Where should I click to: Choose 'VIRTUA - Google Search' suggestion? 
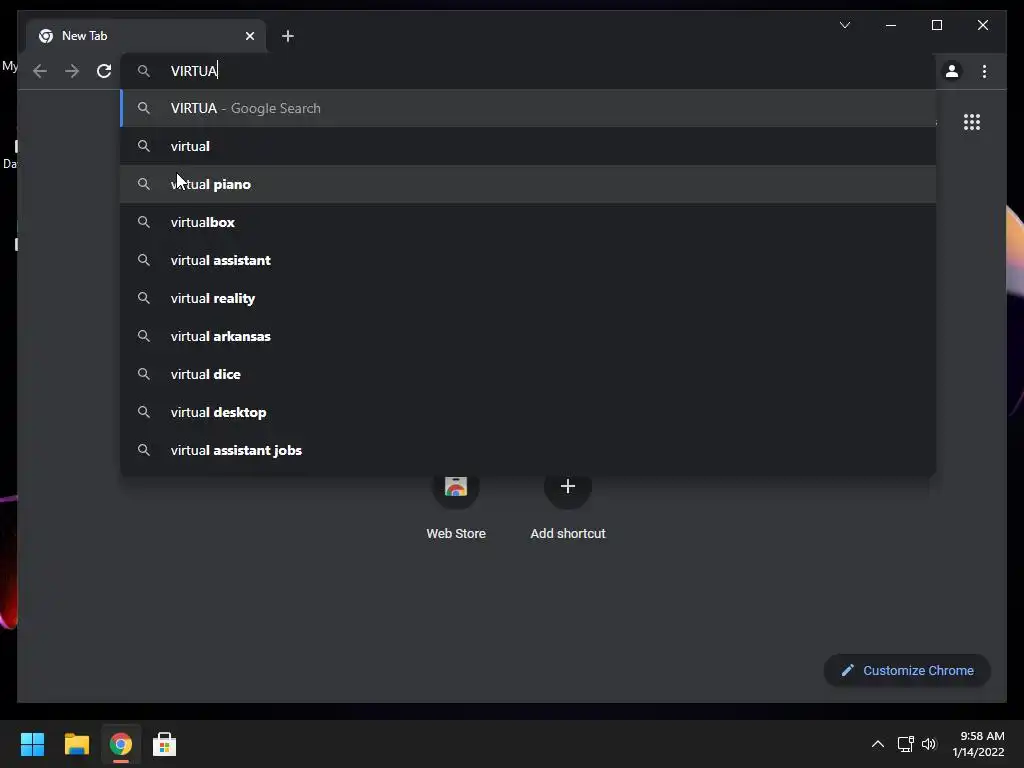click(x=528, y=108)
